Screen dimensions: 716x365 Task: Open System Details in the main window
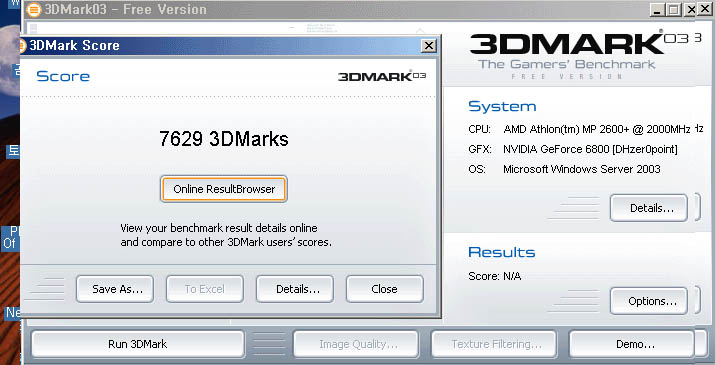(649, 208)
